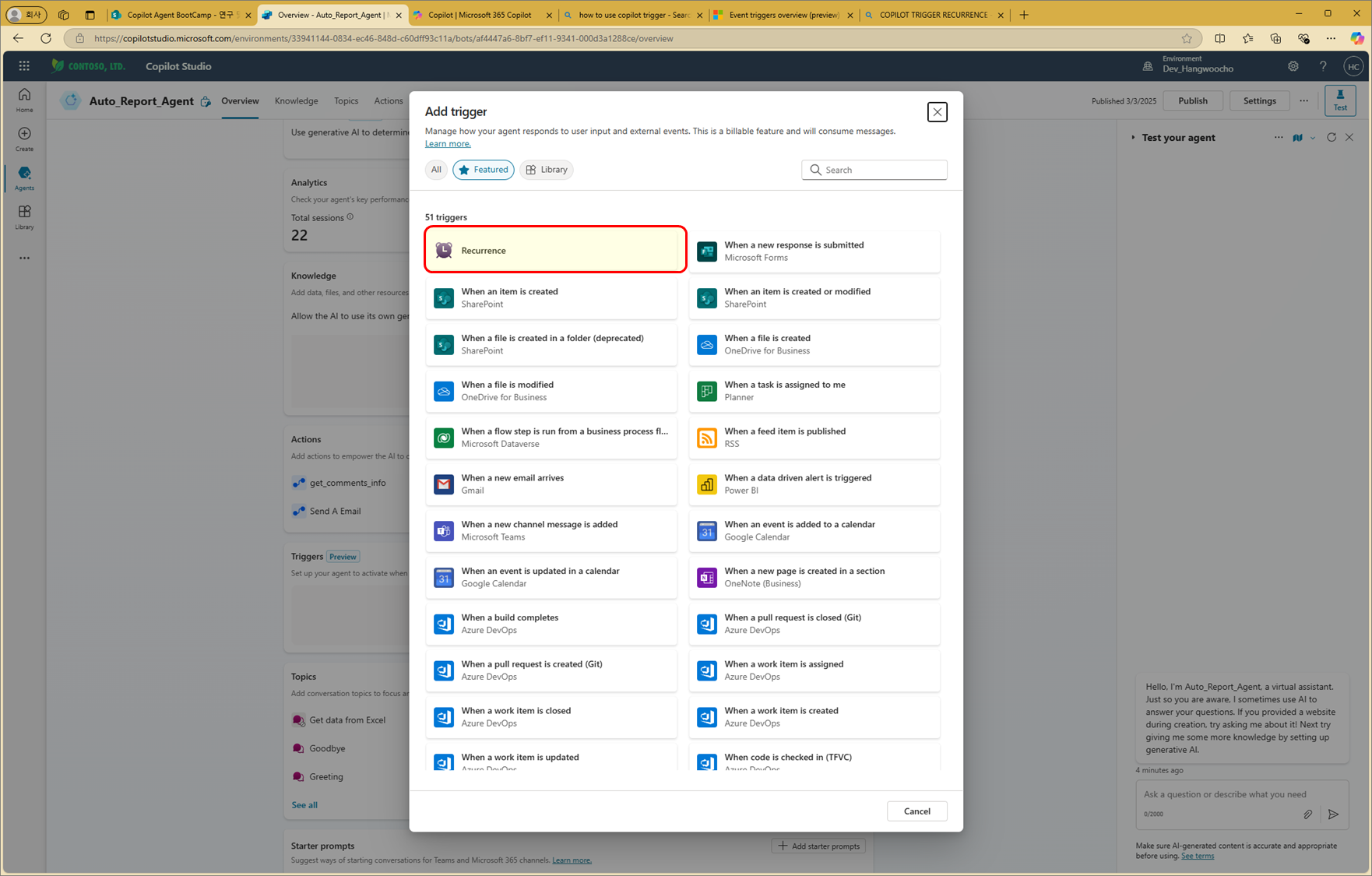Pick 'When a work item is assigned' trigger

814,671
